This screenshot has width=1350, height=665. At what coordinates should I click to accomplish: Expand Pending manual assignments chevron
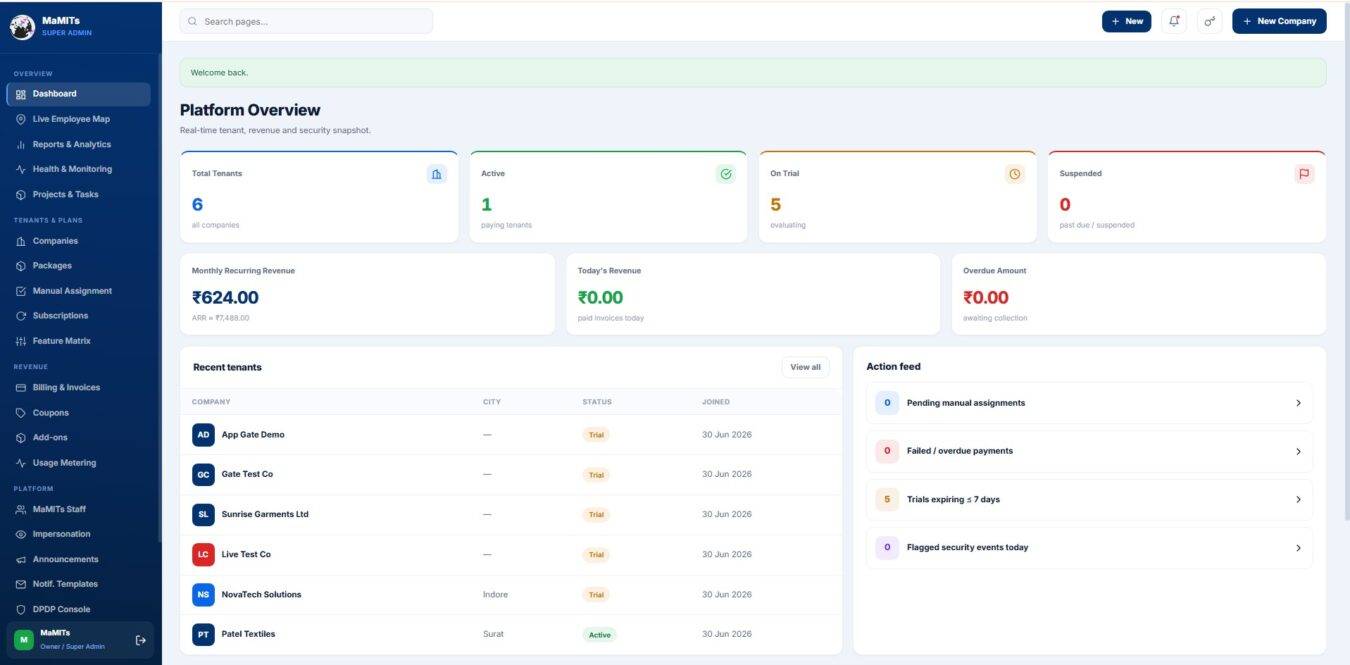pyautogui.click(x=1298, y=403)
